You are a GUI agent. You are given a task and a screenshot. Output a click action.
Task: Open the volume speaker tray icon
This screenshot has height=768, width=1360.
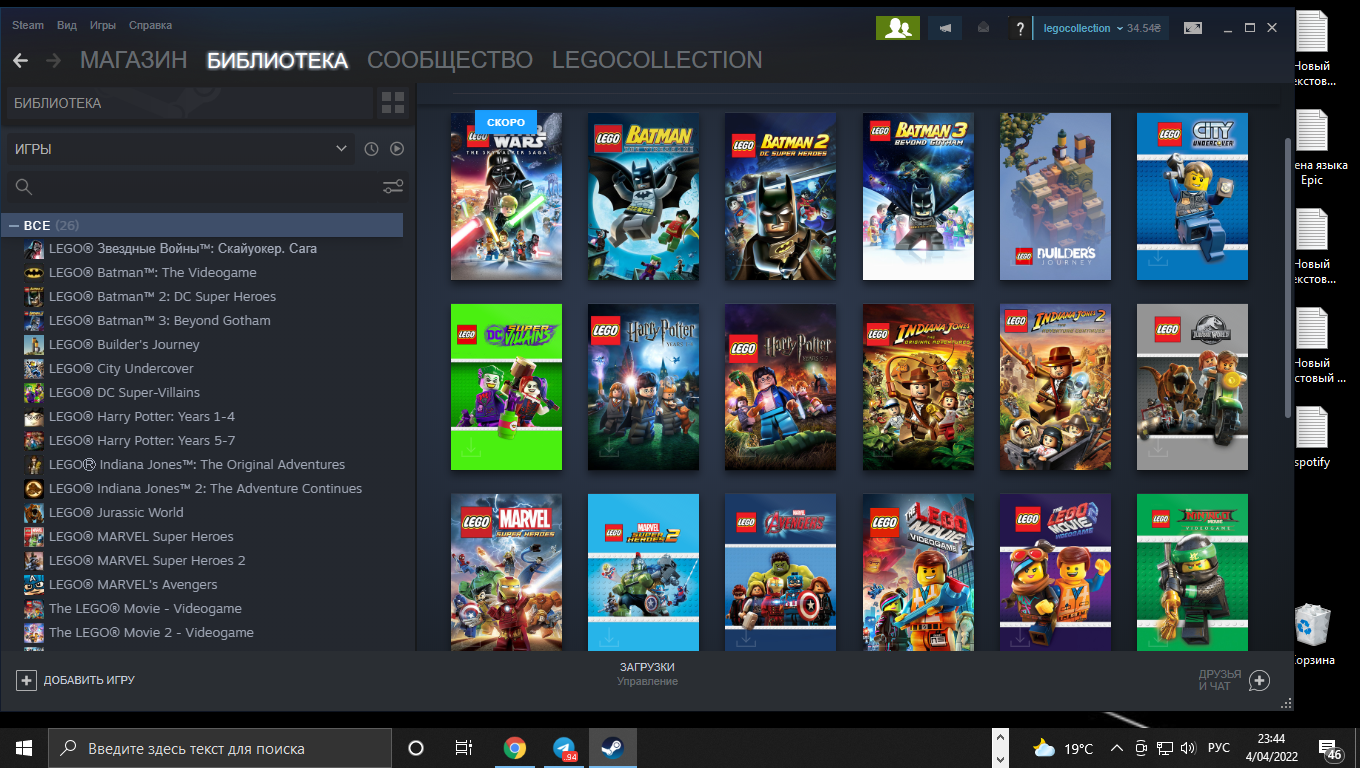[1187, 748]
